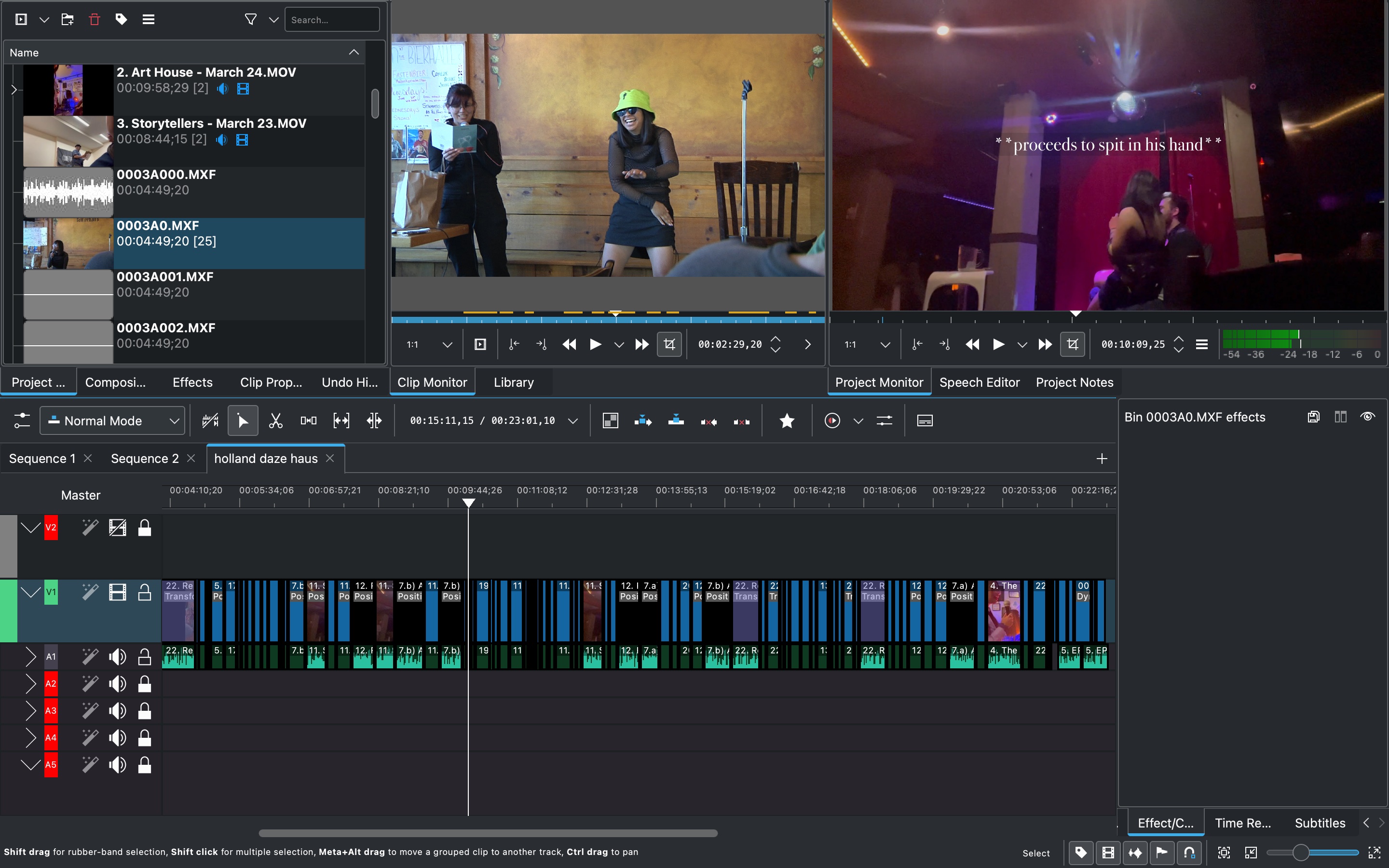1389x868 pixels.
Task: Open clip monitor 1:1 zoom dropdown
Action: pyautogui.click(x=447, y=344)
